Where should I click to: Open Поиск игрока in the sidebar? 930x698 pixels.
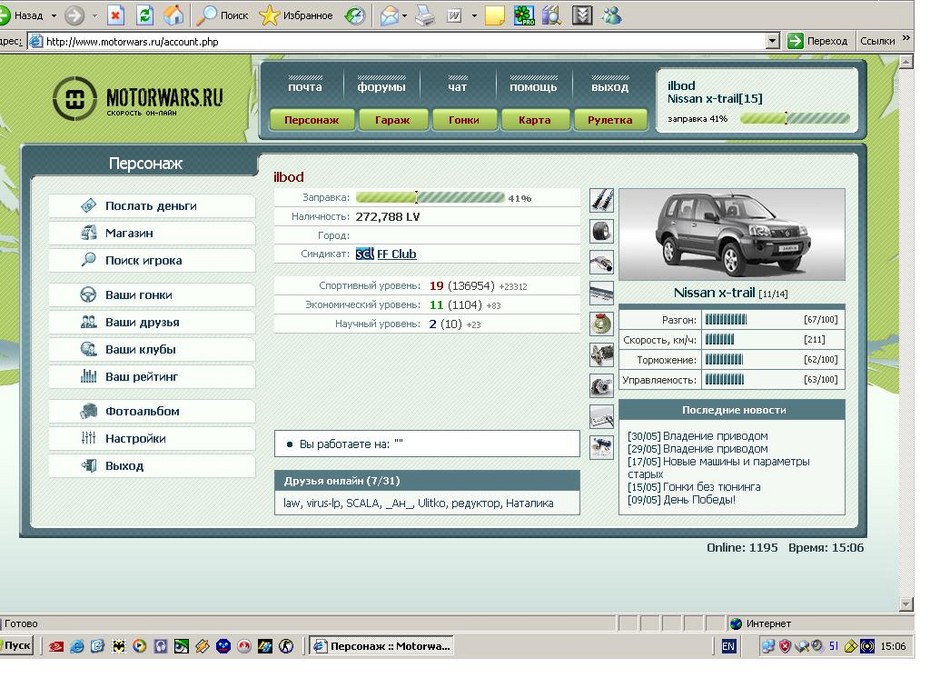click(x=152, y=260)
